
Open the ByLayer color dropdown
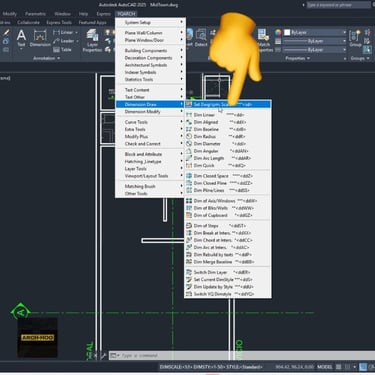click(x=315, y=32)
